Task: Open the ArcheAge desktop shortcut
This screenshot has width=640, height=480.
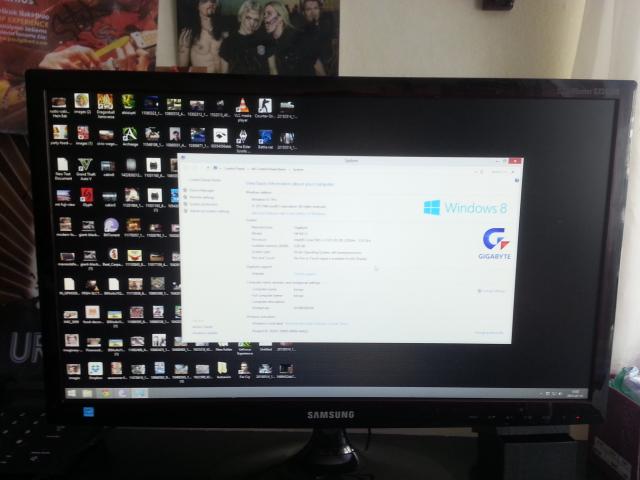Action: [129, 135]
